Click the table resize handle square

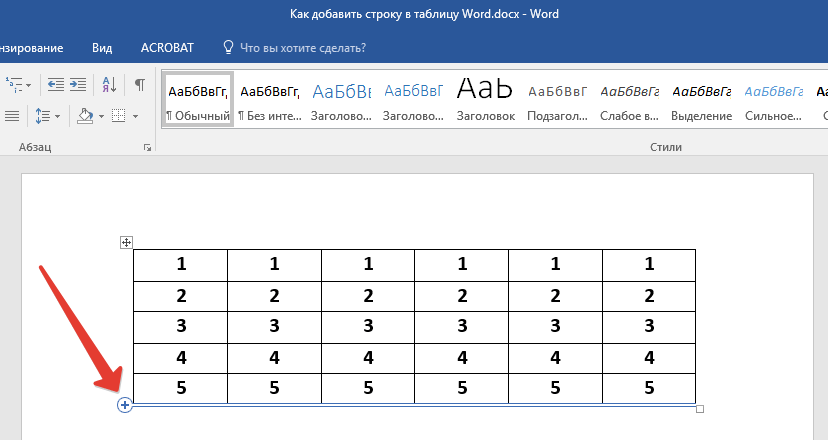click(x=700, y=409)
